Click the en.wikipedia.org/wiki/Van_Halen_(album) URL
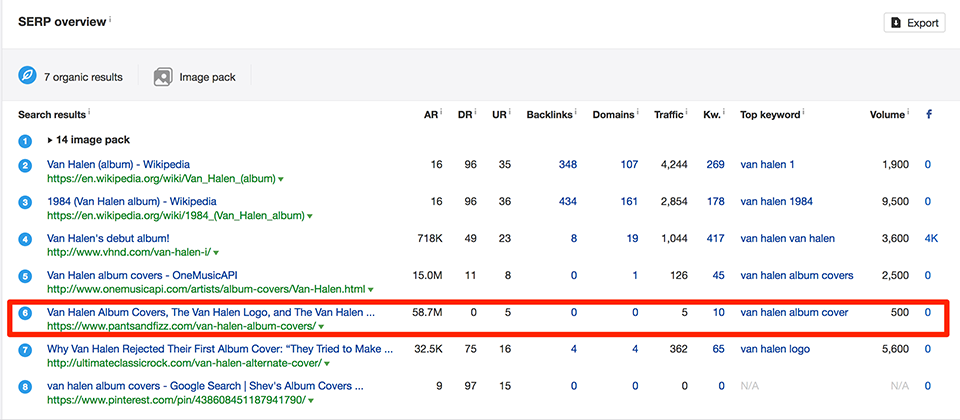Screen dimensions: 960x420 [x=161, y=179]
